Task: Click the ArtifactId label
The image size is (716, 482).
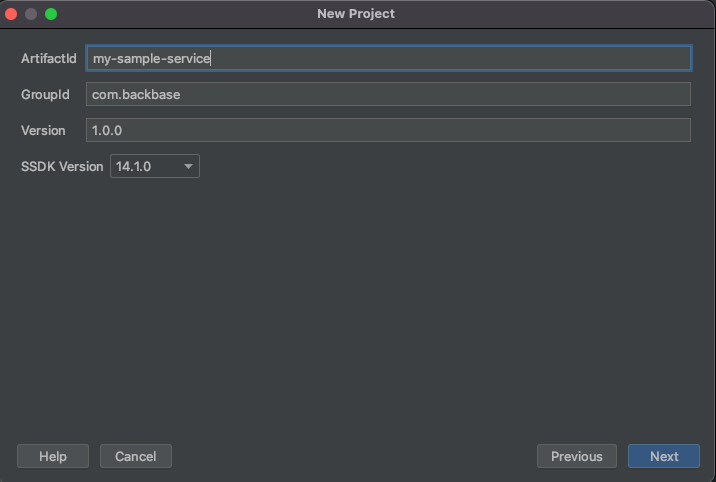Action: [49, 58]
